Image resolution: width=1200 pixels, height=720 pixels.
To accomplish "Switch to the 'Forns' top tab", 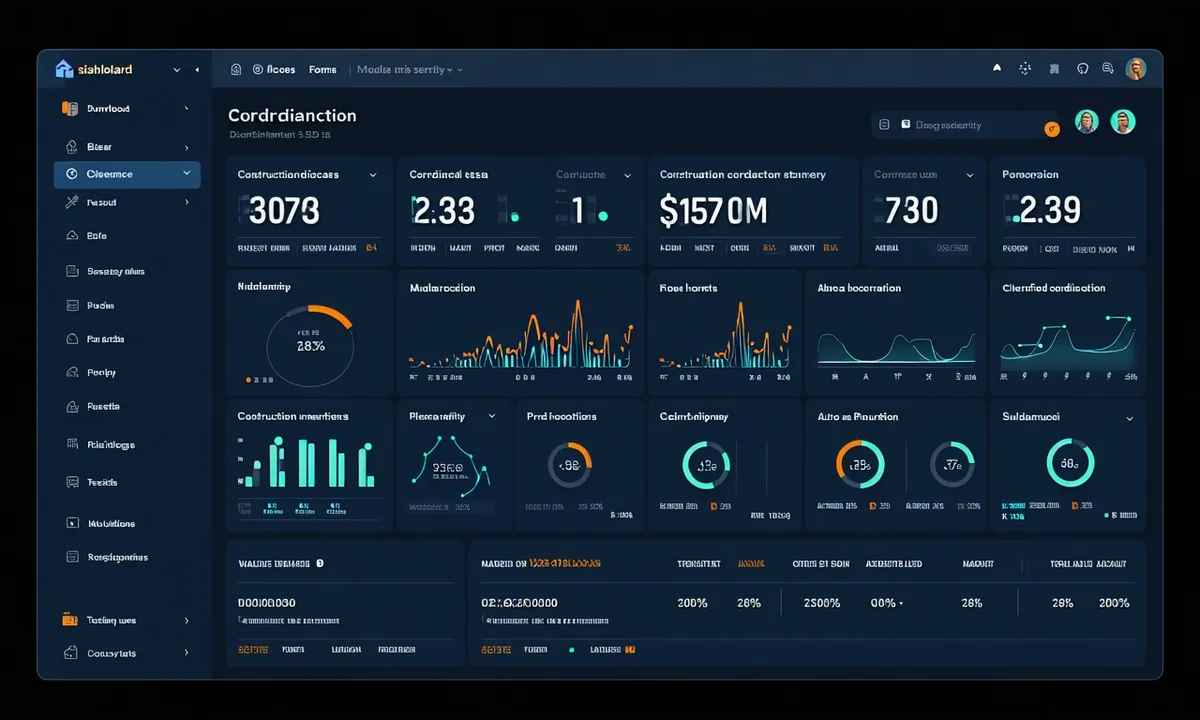I will pyautogui.click(x=323, y=70).
